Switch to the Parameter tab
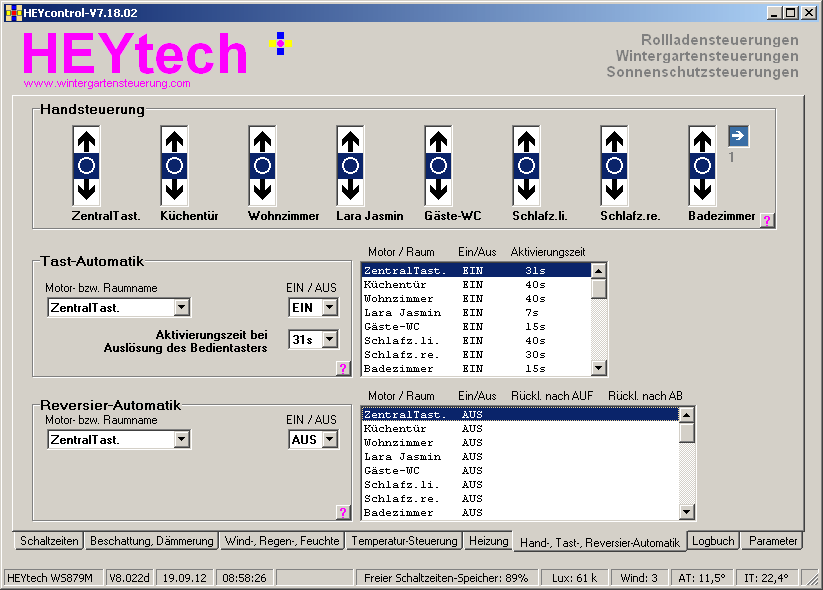The height and width of the screenshot is (590, 823). click(x=773, y=541)
